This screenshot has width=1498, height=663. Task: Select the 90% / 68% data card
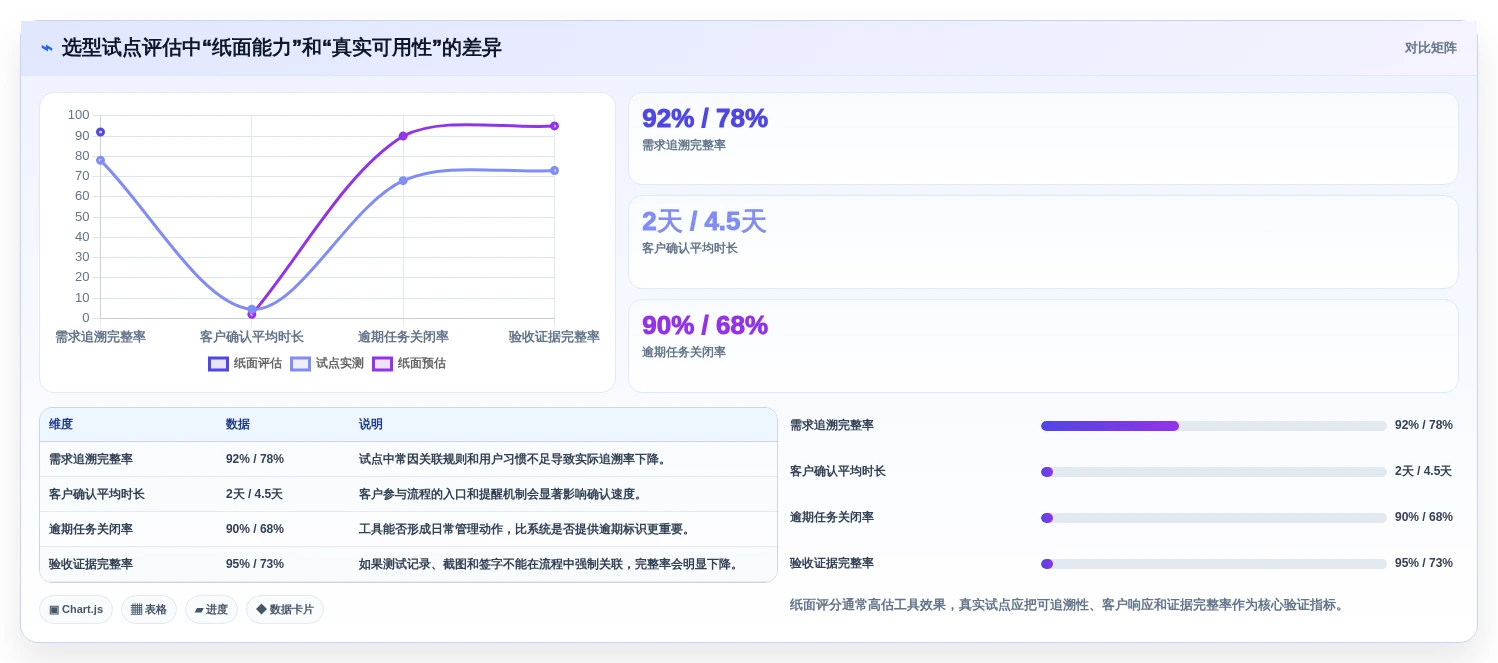pos(1043,346)
